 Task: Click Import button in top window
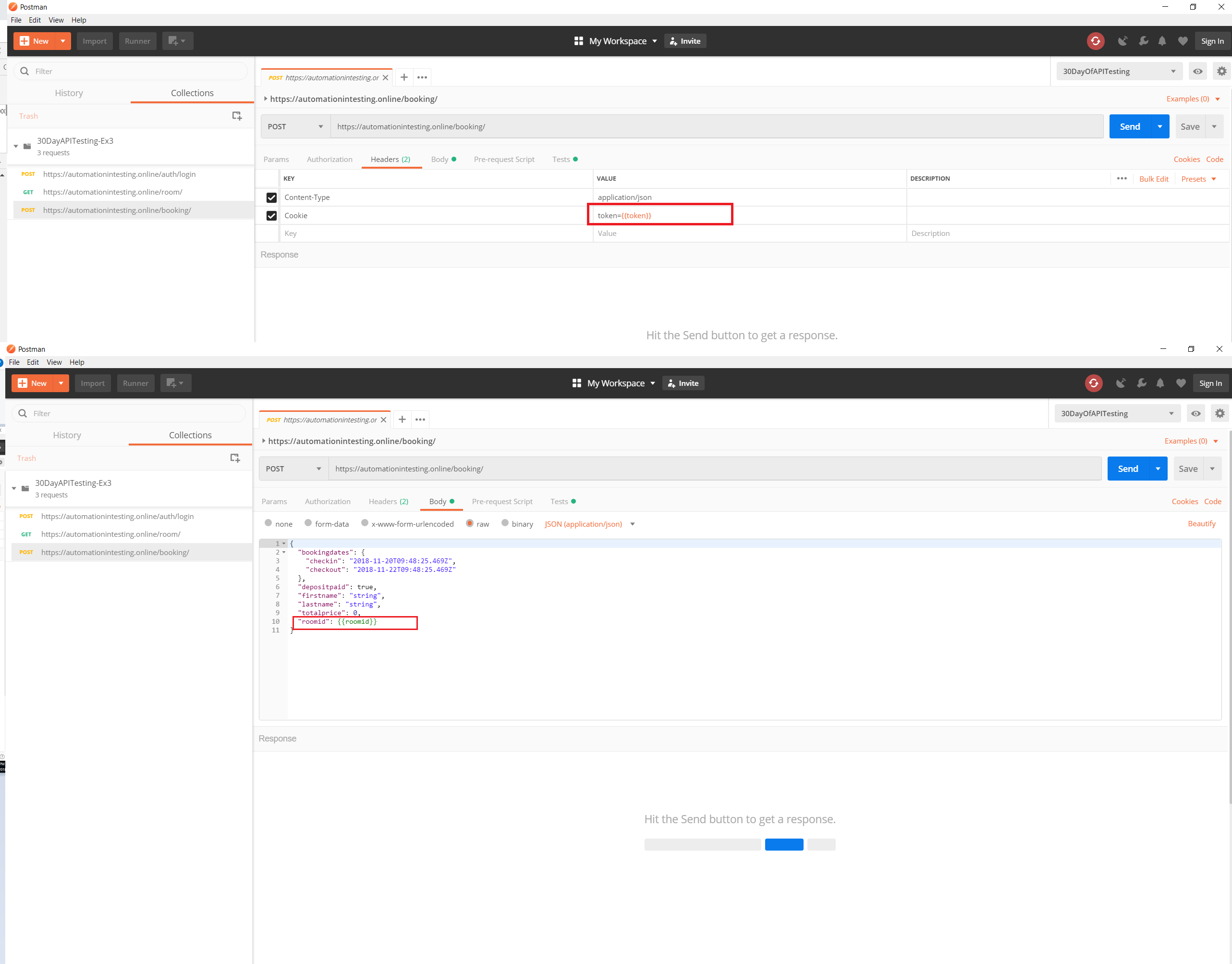pos(95,41)
